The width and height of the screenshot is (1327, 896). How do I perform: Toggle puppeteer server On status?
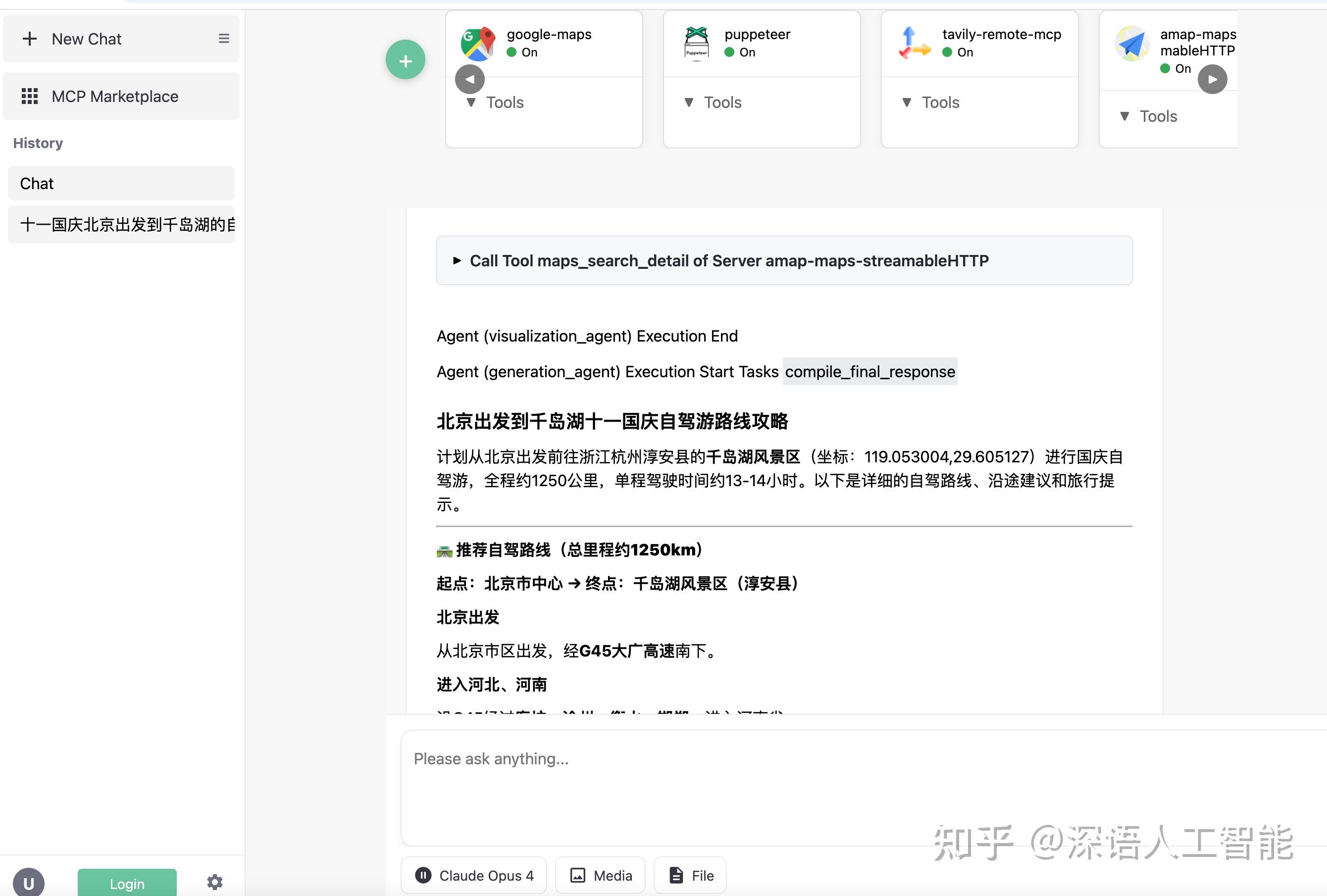(729, 52)
